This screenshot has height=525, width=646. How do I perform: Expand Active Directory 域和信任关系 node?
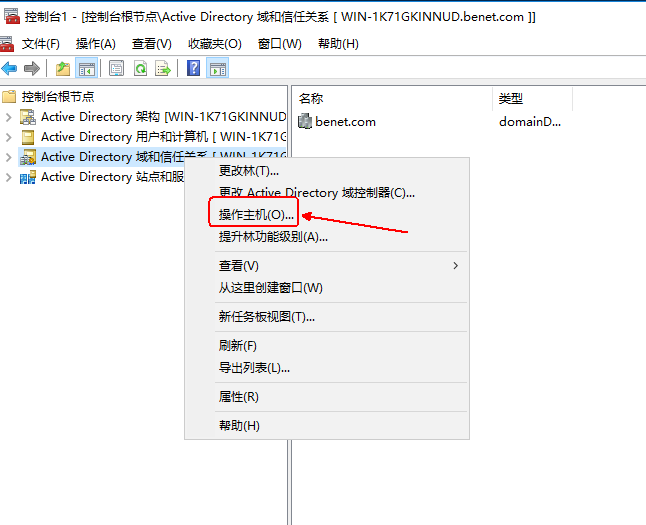[x=9, y=157]
